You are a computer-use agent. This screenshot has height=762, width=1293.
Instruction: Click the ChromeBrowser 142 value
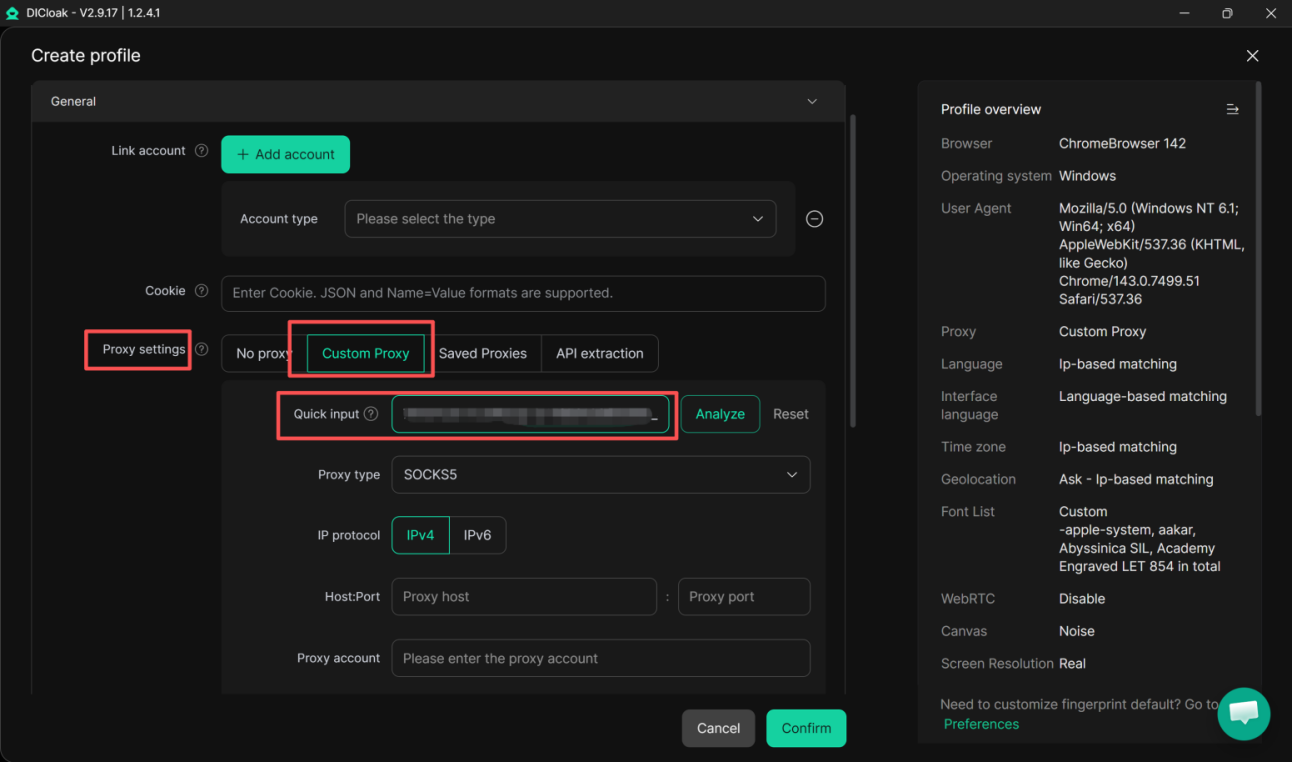pos(1122,143)
